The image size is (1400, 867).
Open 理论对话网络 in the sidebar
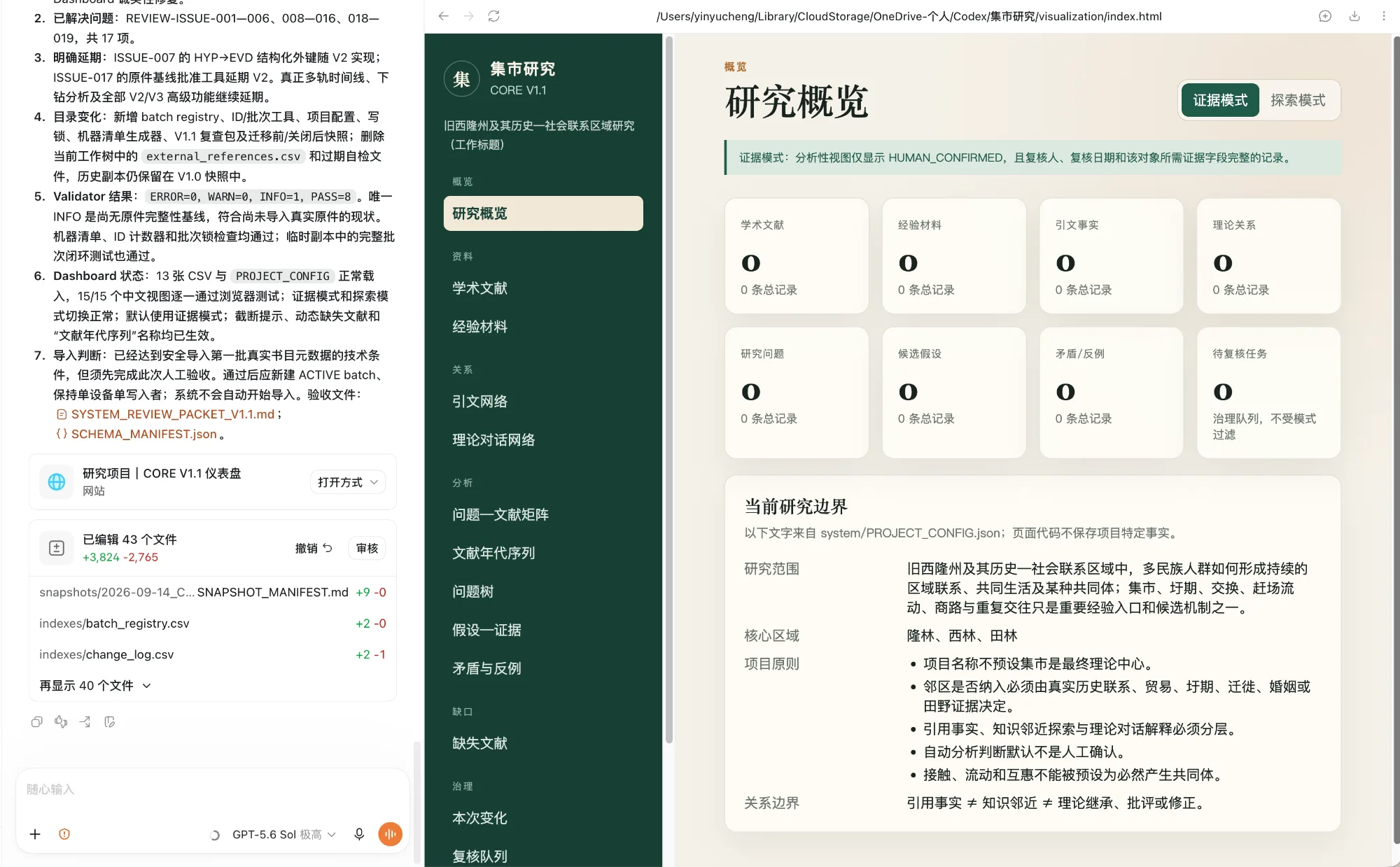tap(543, 439)
